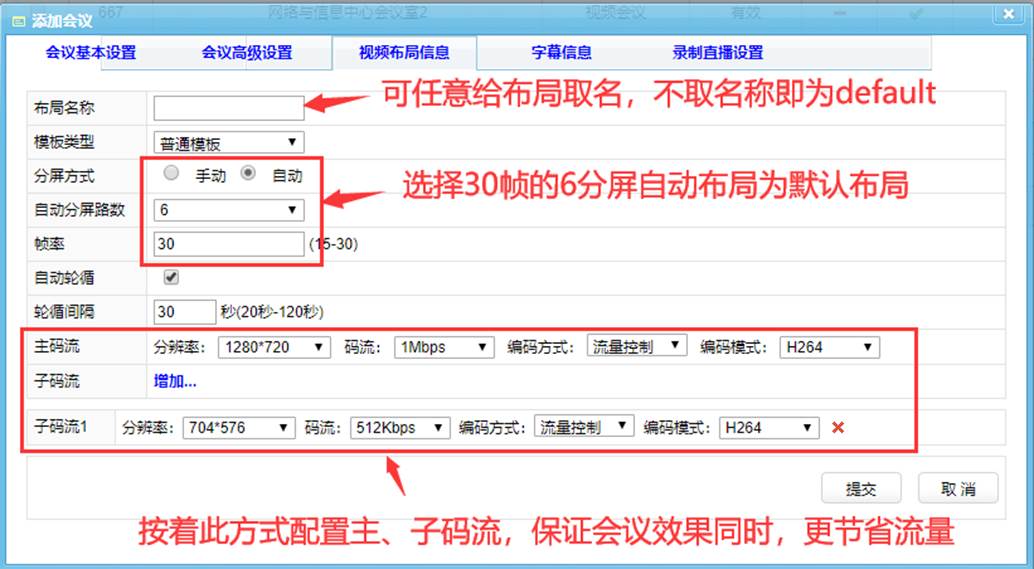The height and width of the screenshot is (569, 1034).
Task: Delete 子码流1 with the red X icon
Action: (x=838, y=428)
